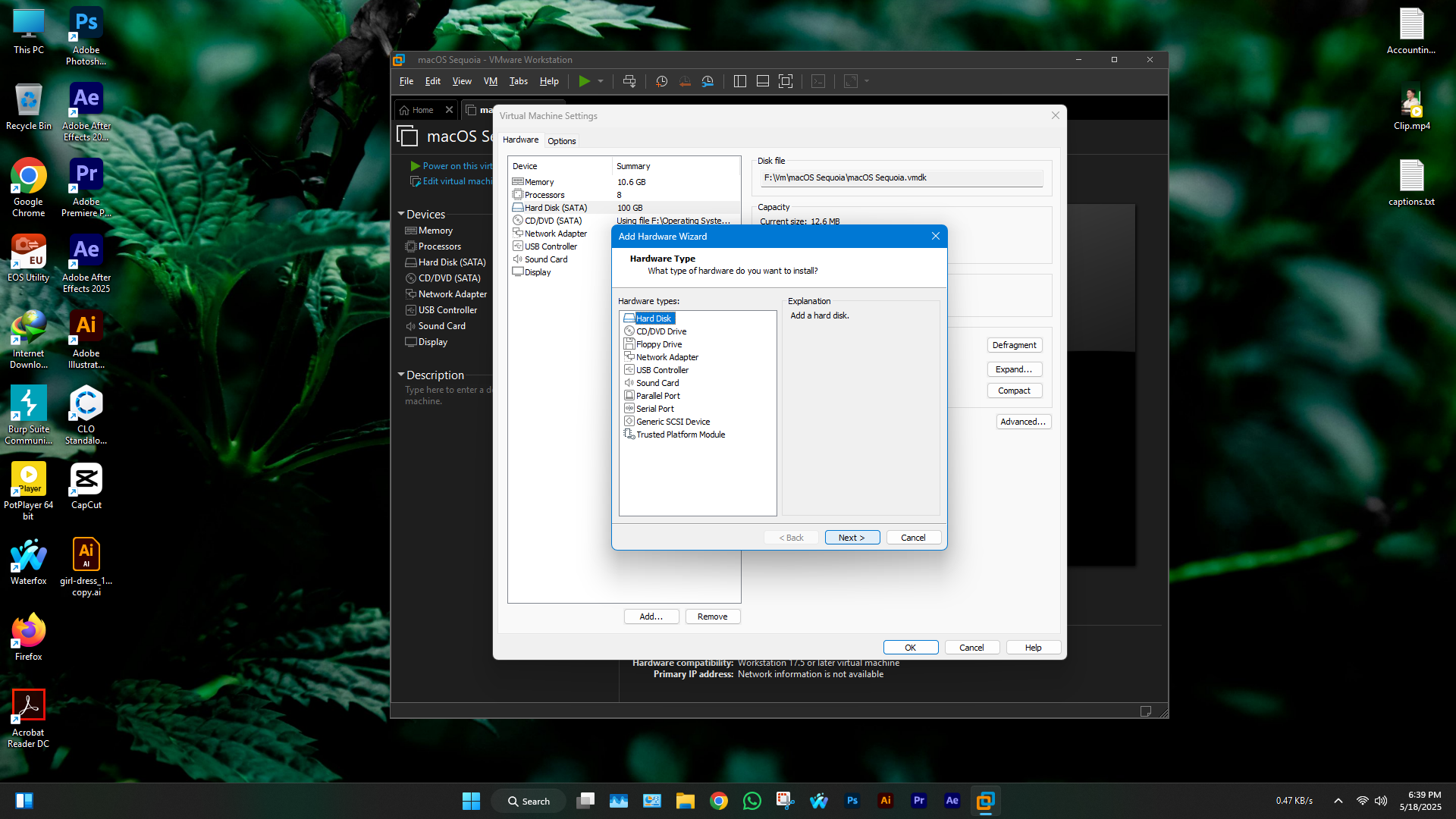The image size is (1456, 819).
Task: Select Trusted Platform Module hardware type
Action: point(680,435)
